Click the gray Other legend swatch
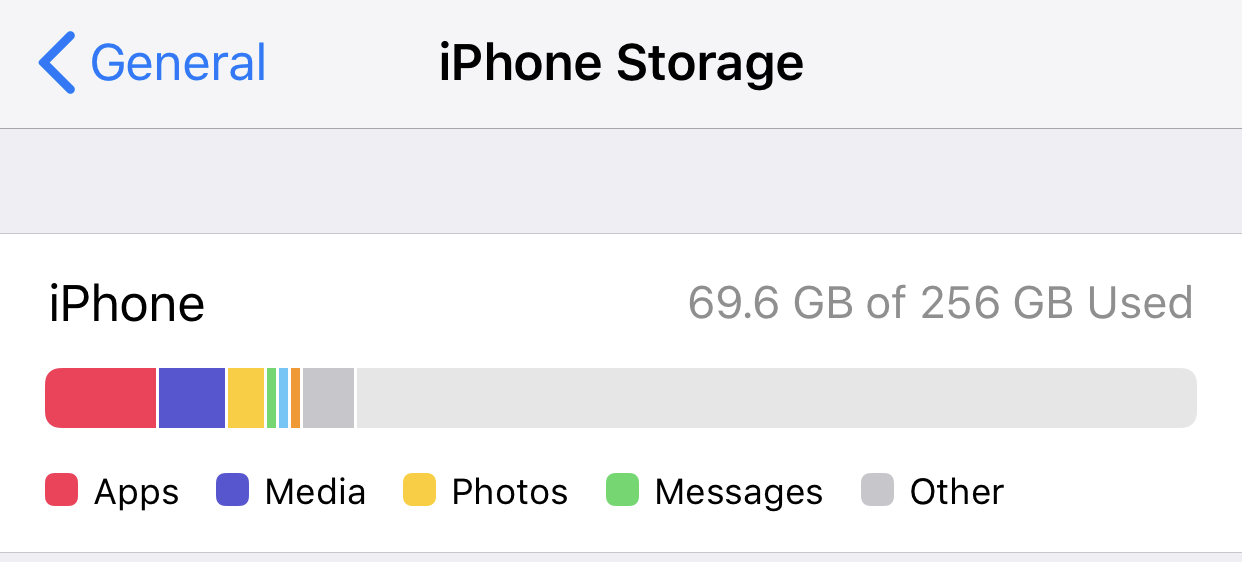 (x=877, y=490)
